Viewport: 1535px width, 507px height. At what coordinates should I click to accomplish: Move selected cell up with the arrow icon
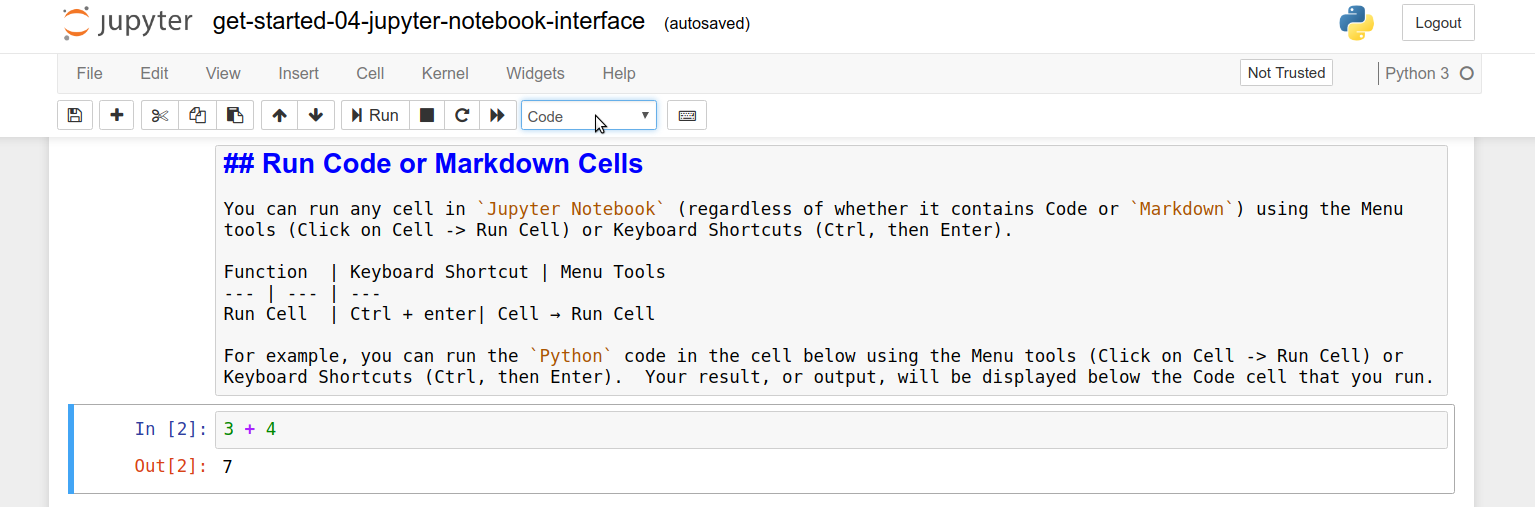279,115
